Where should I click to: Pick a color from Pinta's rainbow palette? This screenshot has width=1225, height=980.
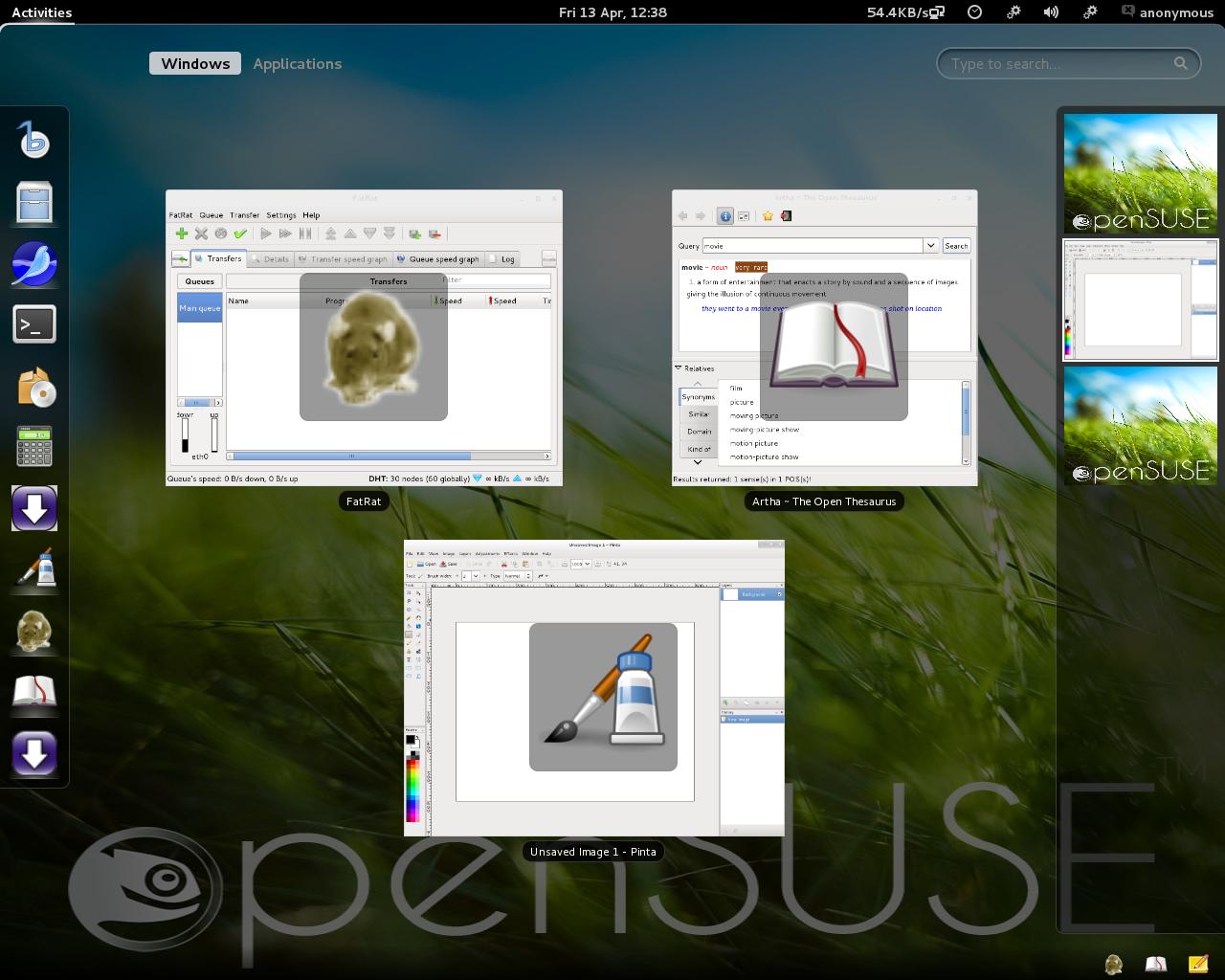coord(413,790)
